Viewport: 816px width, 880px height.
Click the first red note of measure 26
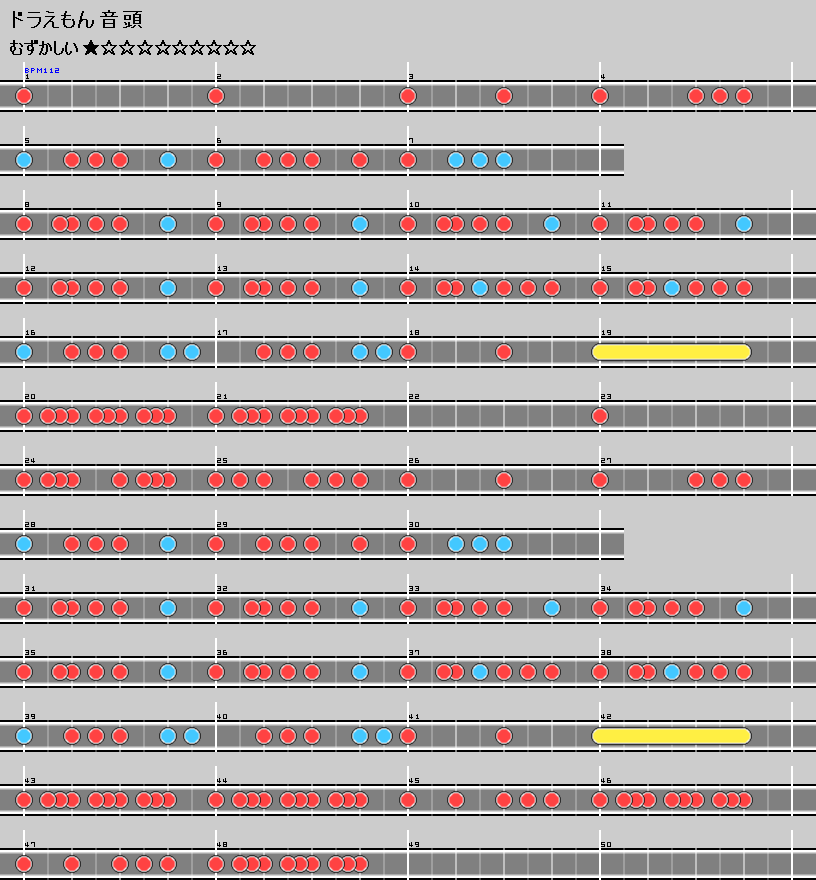(x=408, y=480)
